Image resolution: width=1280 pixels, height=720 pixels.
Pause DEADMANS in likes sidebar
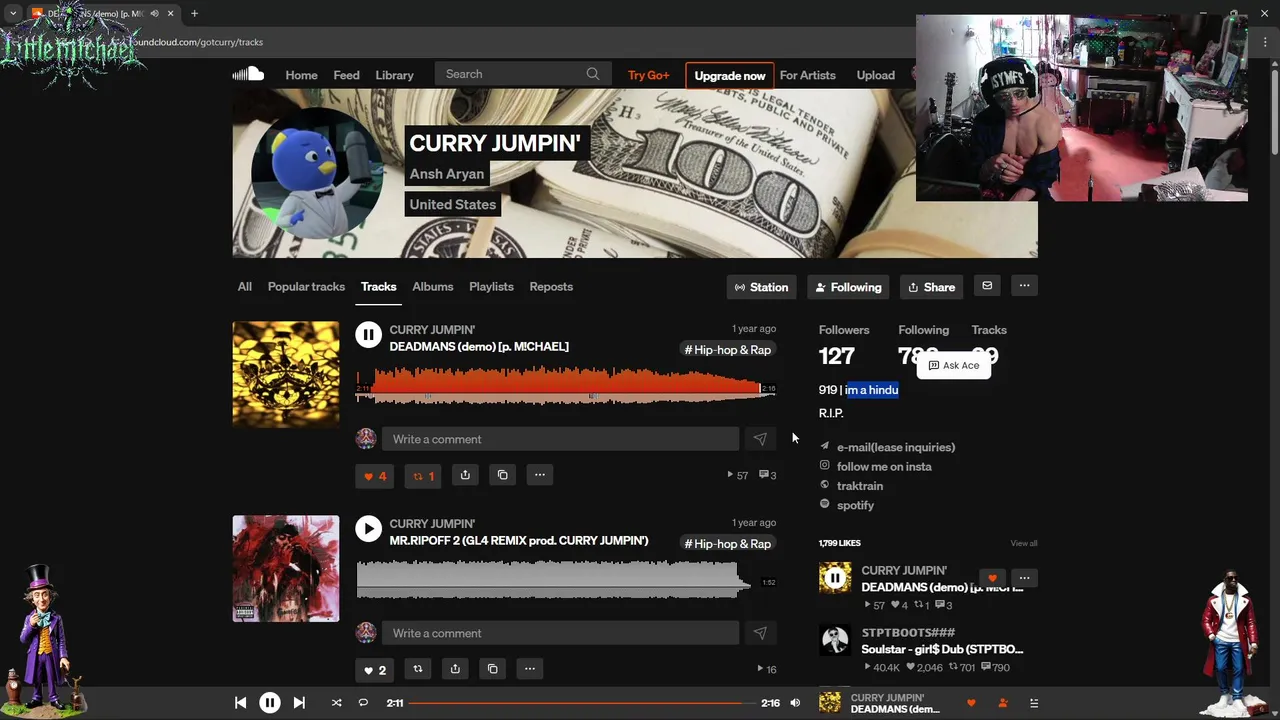click(835, 578)
